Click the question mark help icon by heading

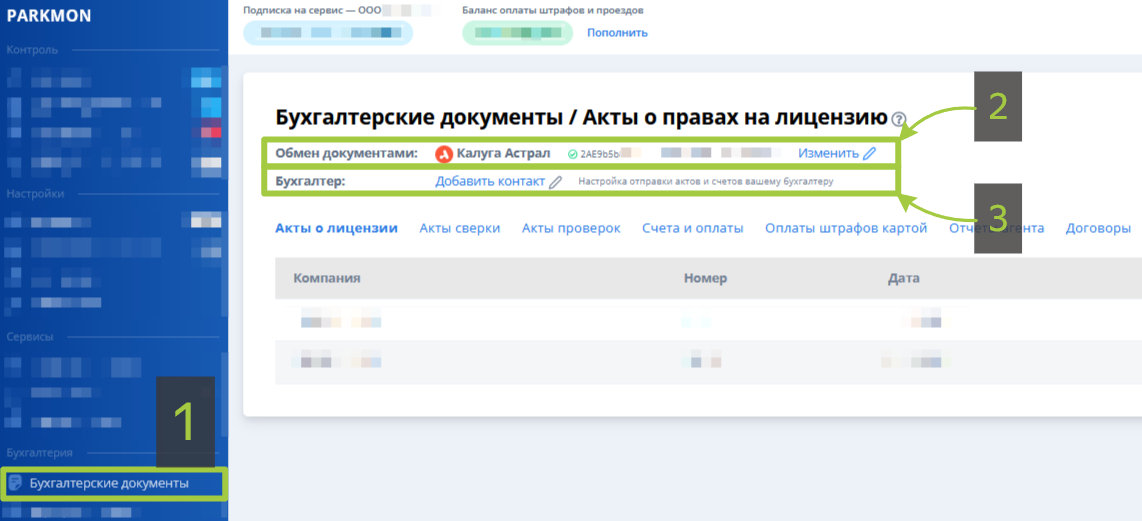898,119
